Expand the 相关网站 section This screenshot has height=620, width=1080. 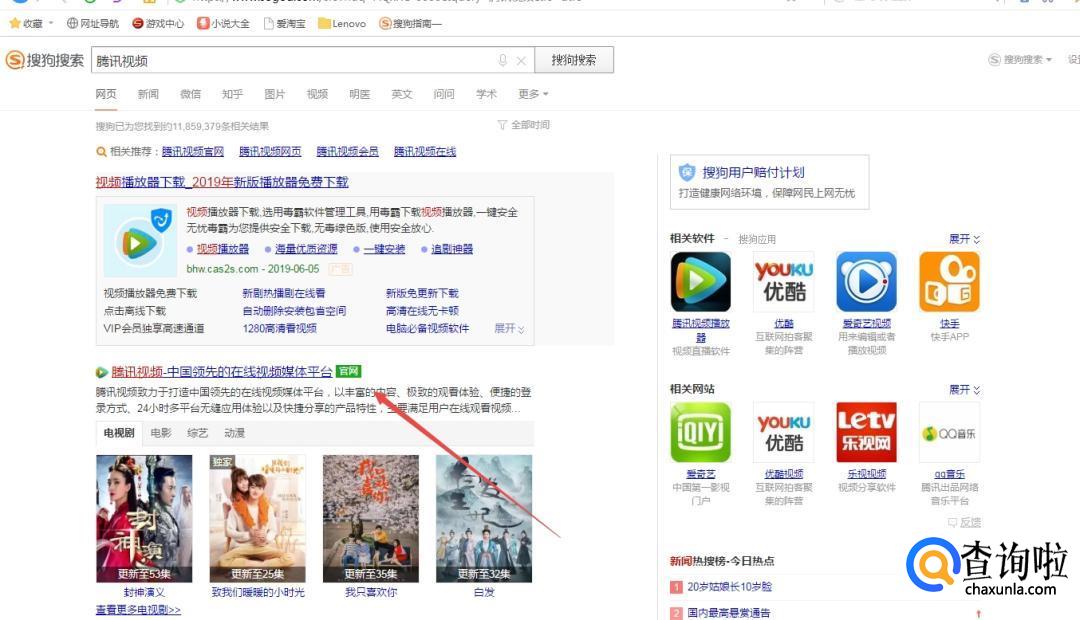964,389
